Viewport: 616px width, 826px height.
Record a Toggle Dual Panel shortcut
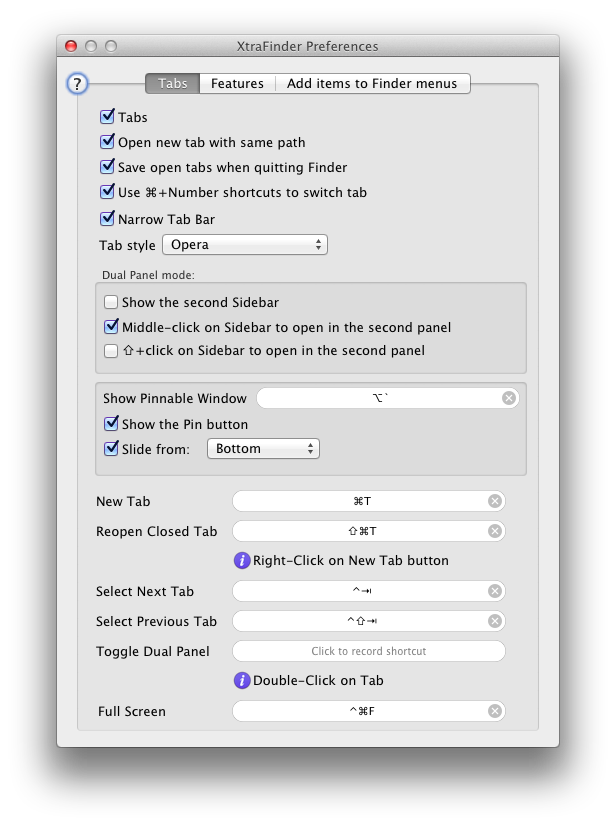pyautogui.click(x=368, y=651)
